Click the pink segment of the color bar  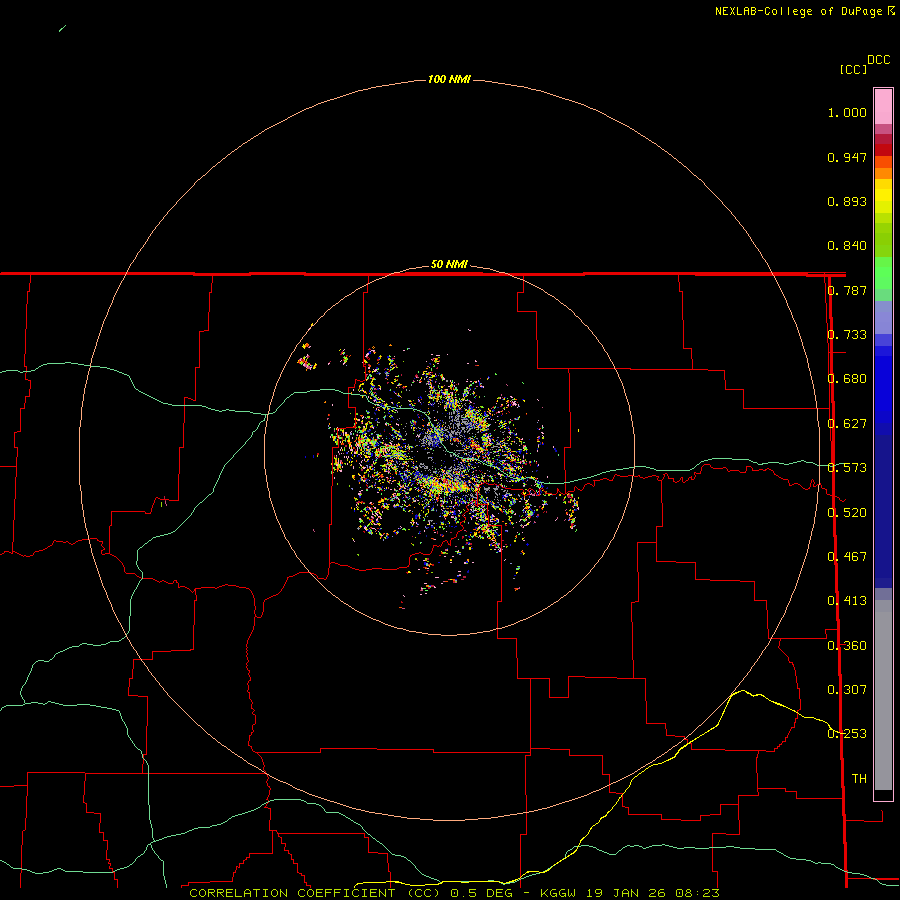883,107
